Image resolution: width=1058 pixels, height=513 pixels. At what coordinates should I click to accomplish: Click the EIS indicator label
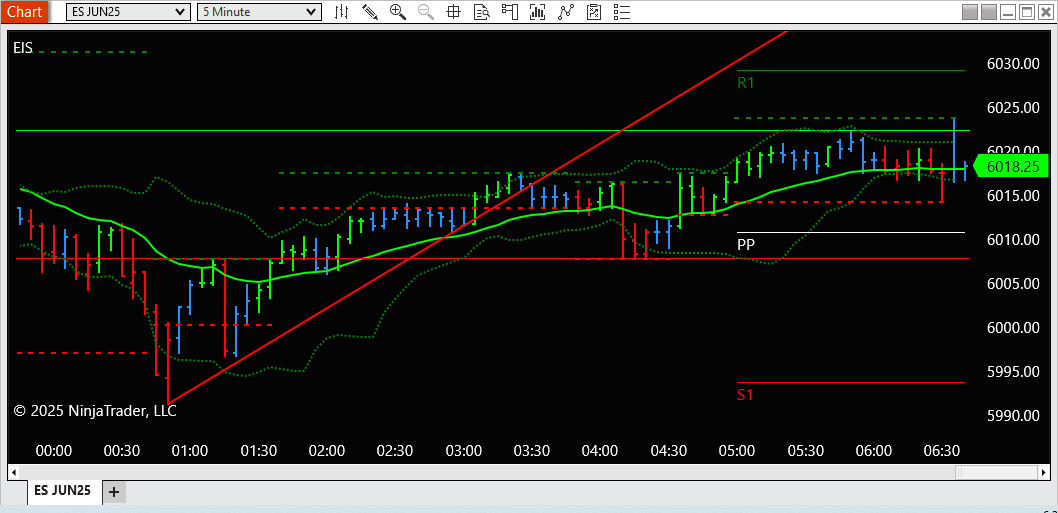pyautogui.click(x=23, y=48)
